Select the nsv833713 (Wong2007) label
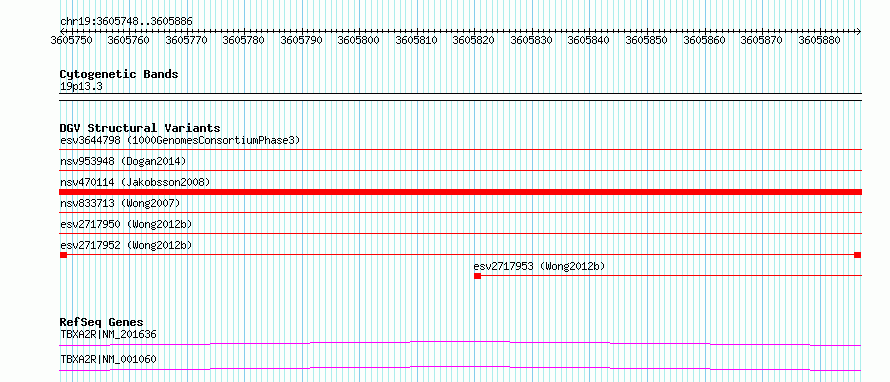This screenshot has width=890, height=382. pyautogui.click(x=120, y=203)
